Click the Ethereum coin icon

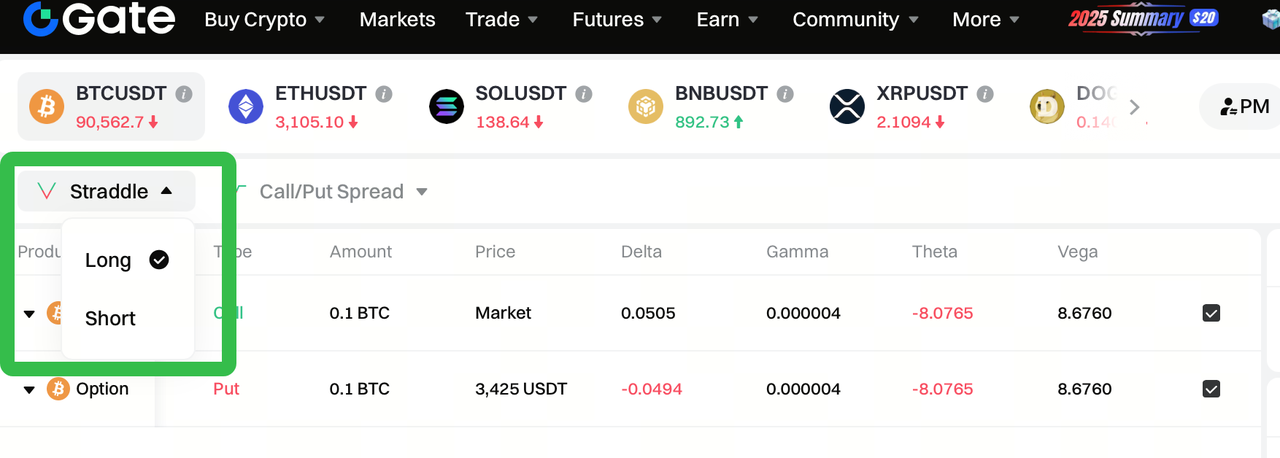pos(246,106)
